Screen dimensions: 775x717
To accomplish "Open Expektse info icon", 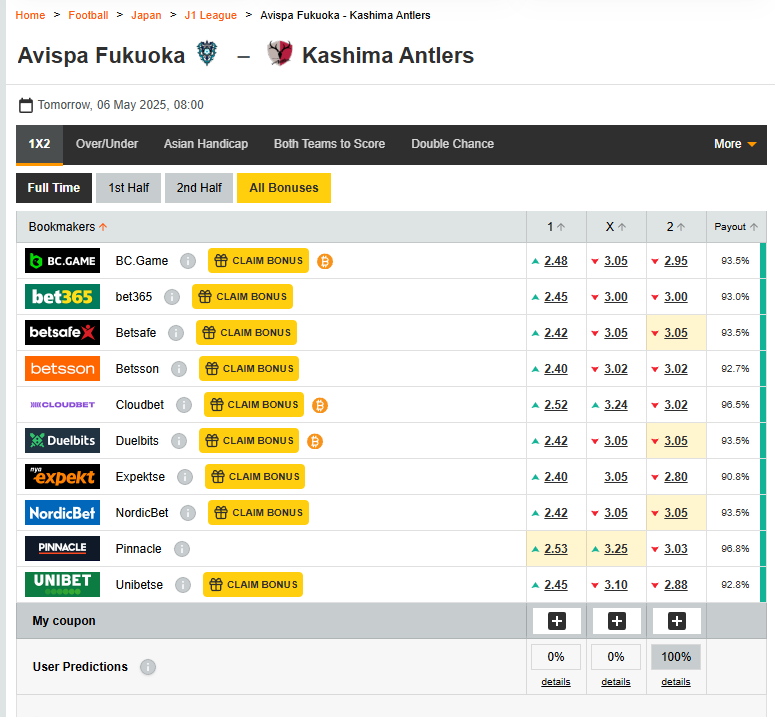I will click(x=185, y=477).
